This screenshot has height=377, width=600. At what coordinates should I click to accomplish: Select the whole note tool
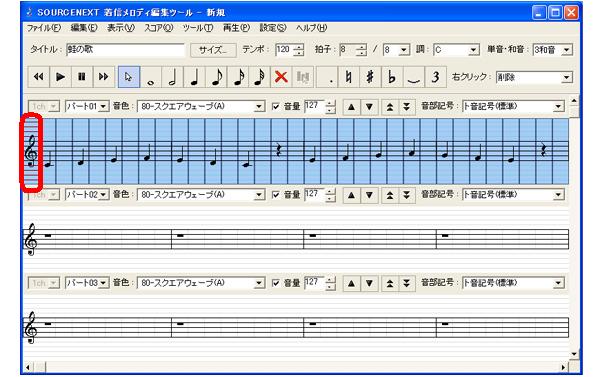click(150, 77)
